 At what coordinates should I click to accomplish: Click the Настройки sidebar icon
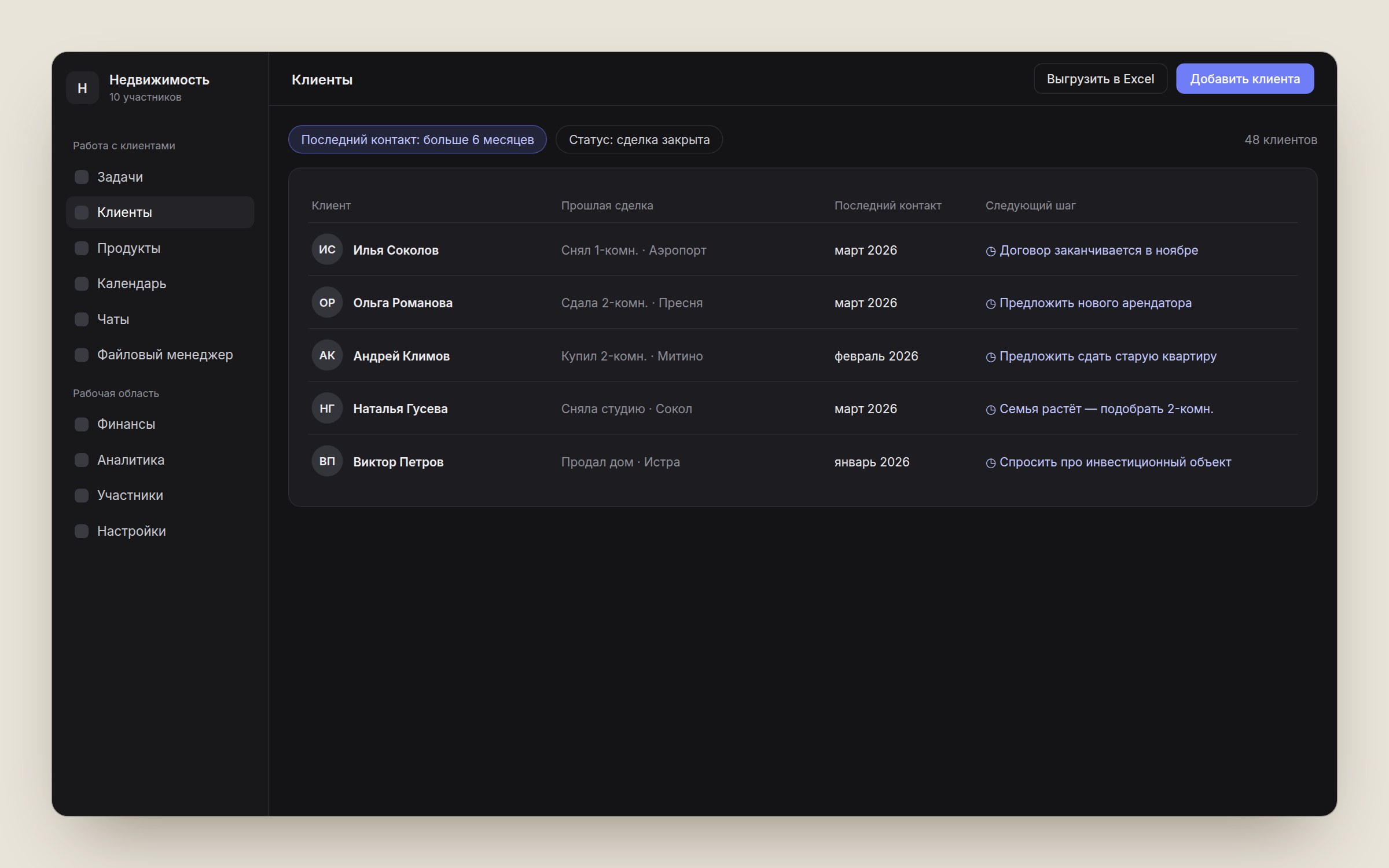click(82, 531)
